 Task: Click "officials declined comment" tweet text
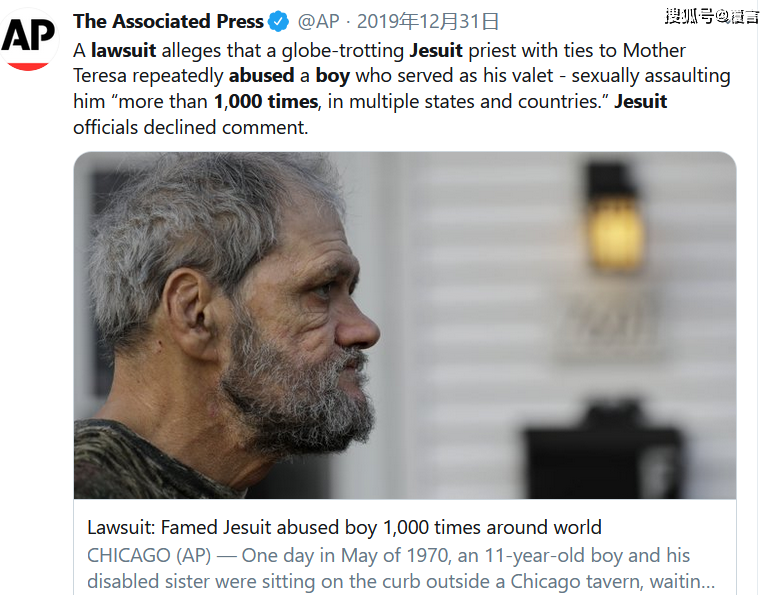pyautogui.click(x=190, y=127)
